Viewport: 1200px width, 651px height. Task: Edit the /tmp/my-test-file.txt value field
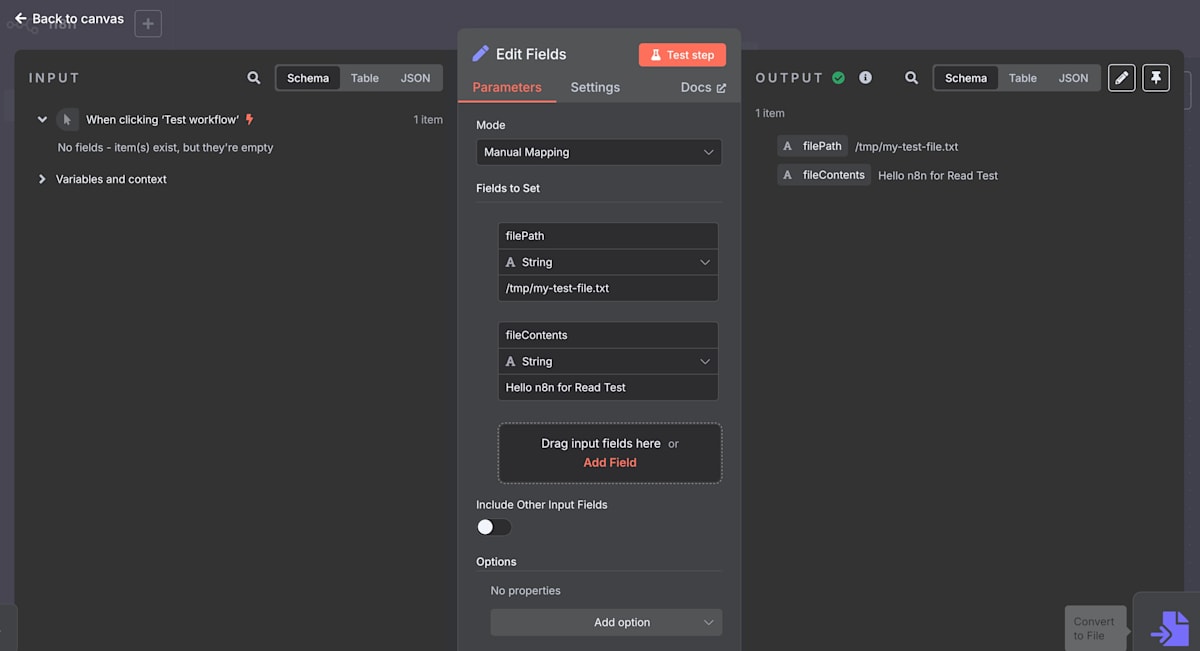click(x=608, y=288)
